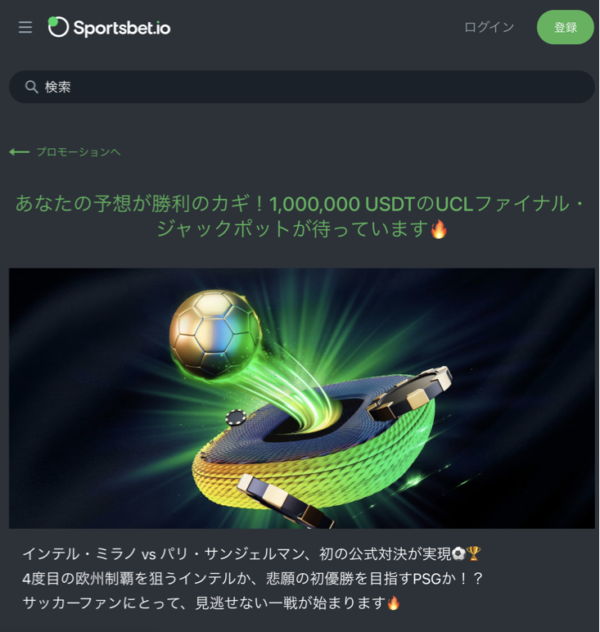
Task: Click the poker chip at stadium bottom
Action: tap(285, 501)
